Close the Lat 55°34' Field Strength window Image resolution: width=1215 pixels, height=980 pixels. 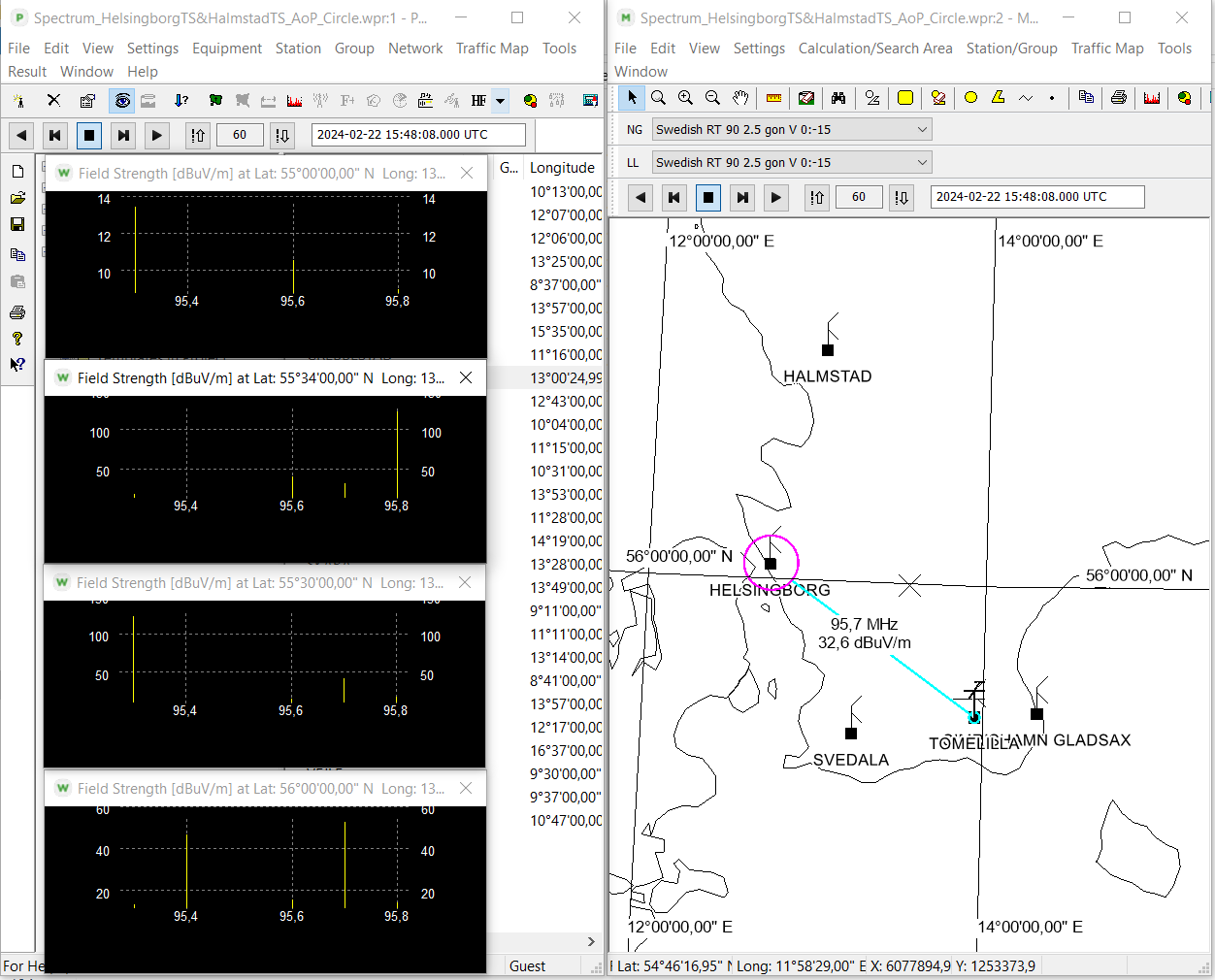click(x=466, y=377)
